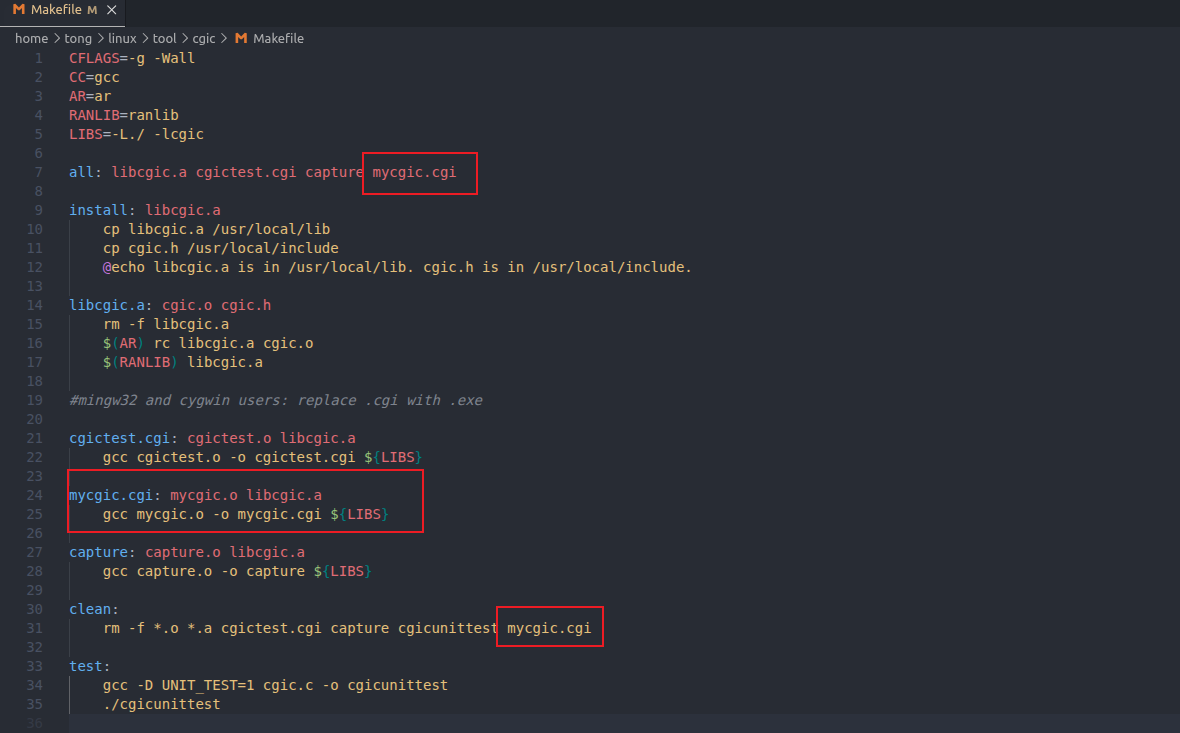Click 'rm -f libcgic.a' command
The image size is (1180, 733).
coord(166,324)
